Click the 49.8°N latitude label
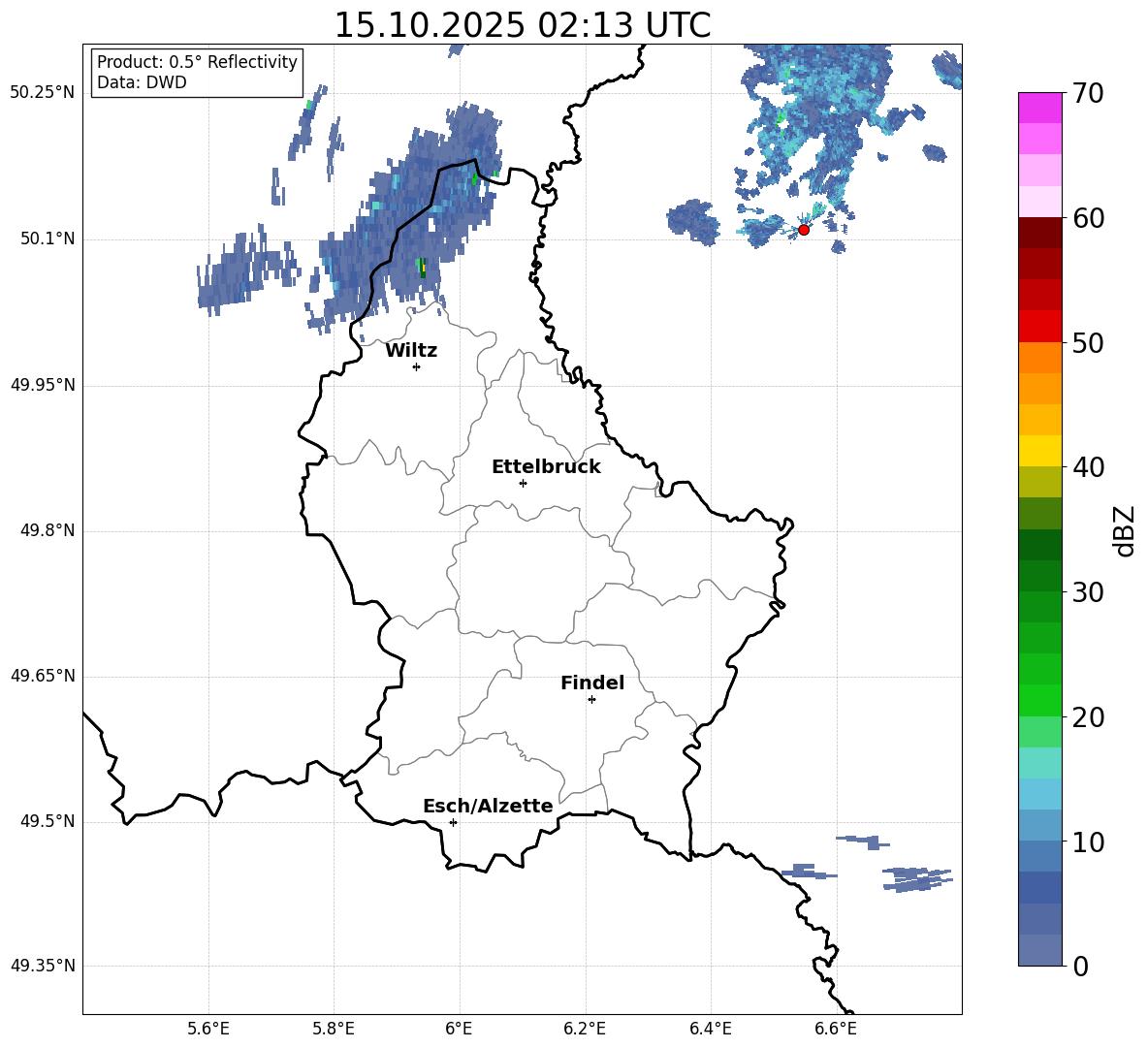1148x1048 pixels. [48, 530]
